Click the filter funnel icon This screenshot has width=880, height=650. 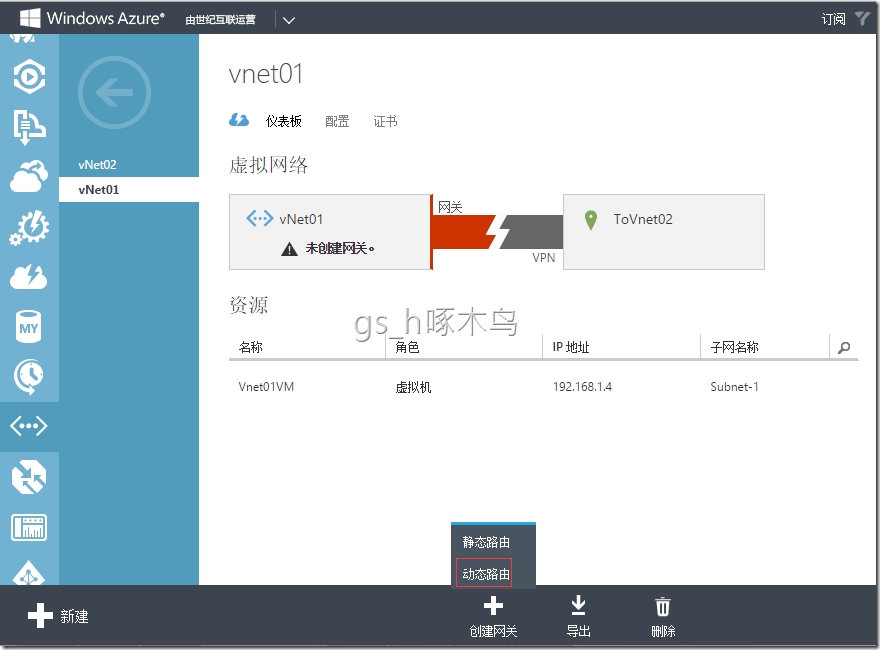point(862,19)
